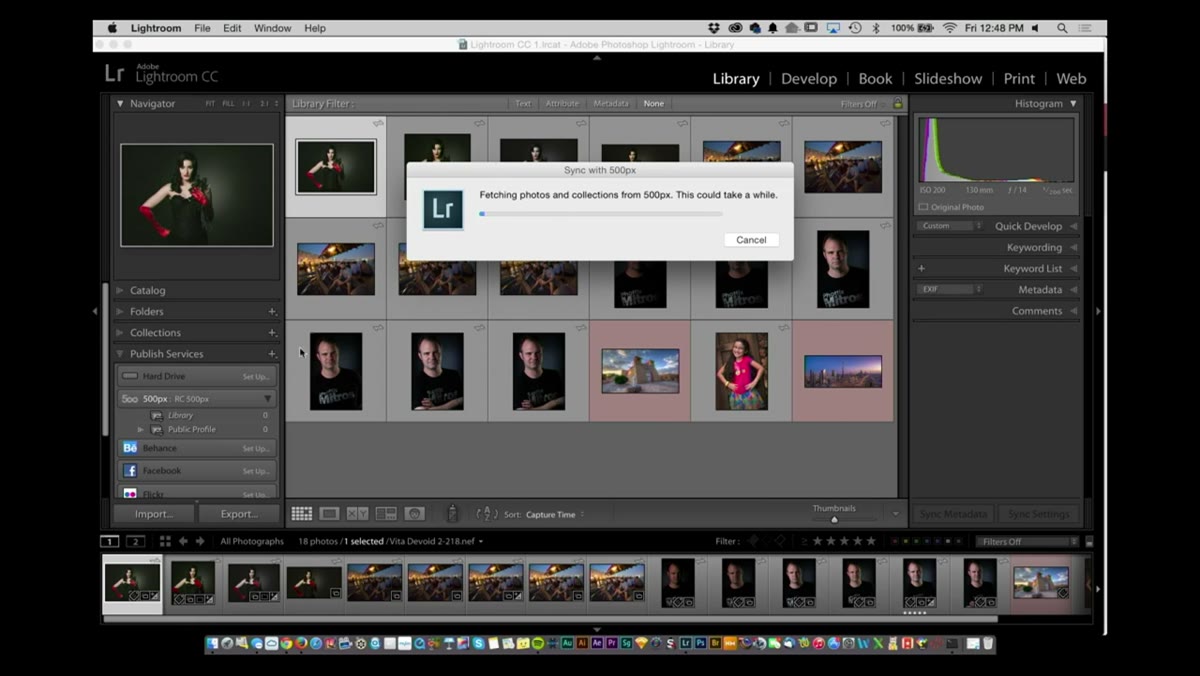1200x676 pixels.
Task: Expand the Folders panel
Action: [x=120, y=311]
